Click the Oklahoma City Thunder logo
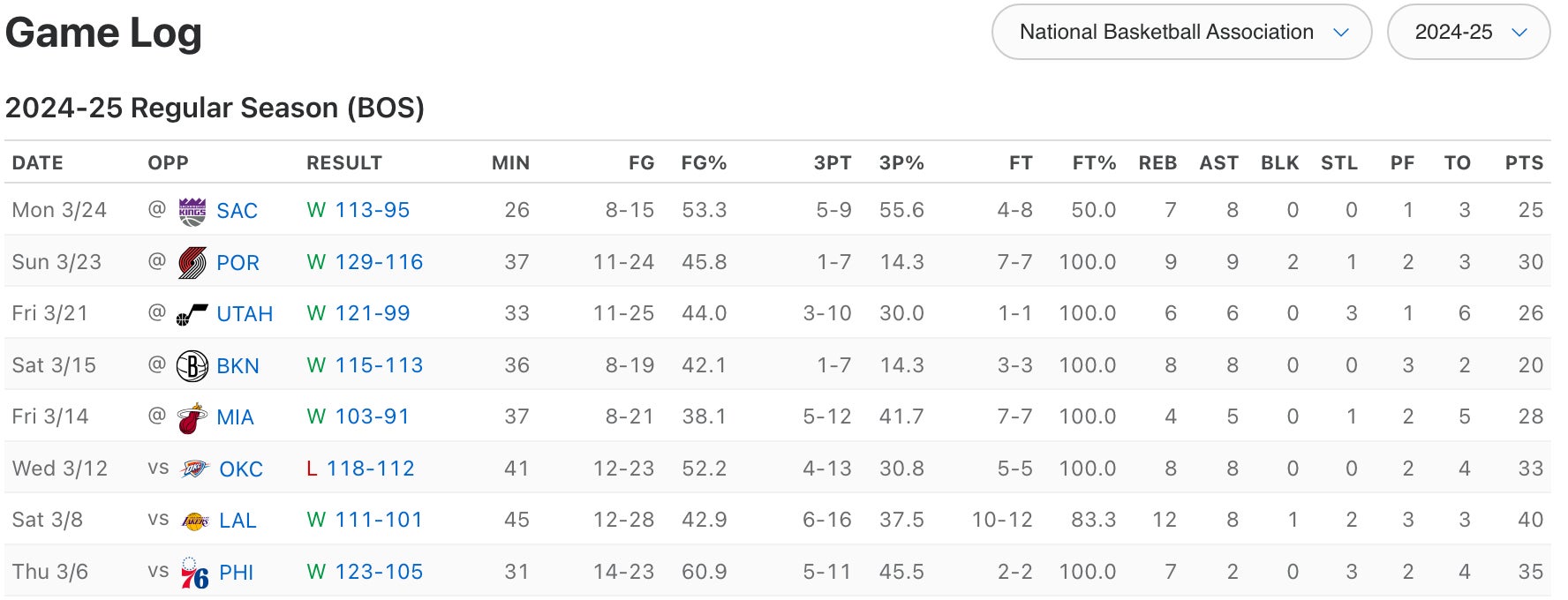The width and height of the screenshot is (1568, 600). click(x=194, y=469)
